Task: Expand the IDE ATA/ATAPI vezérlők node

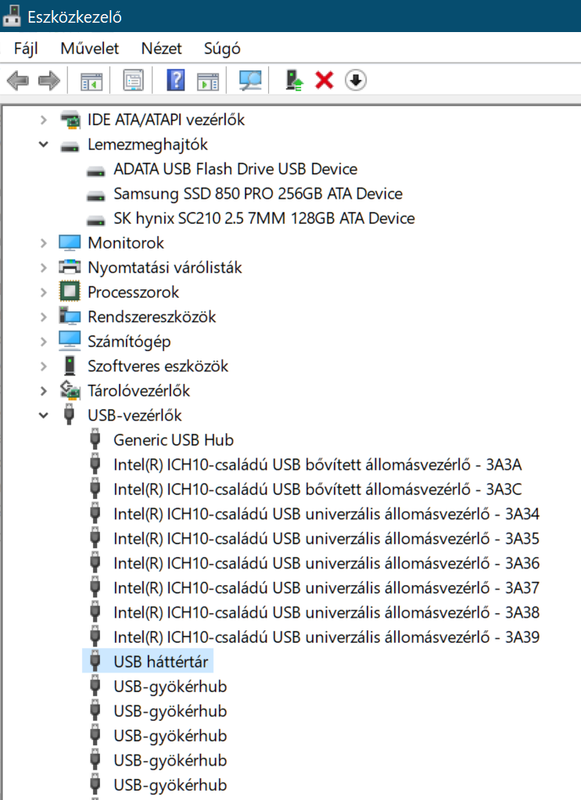Action: (x=44, y=120)
